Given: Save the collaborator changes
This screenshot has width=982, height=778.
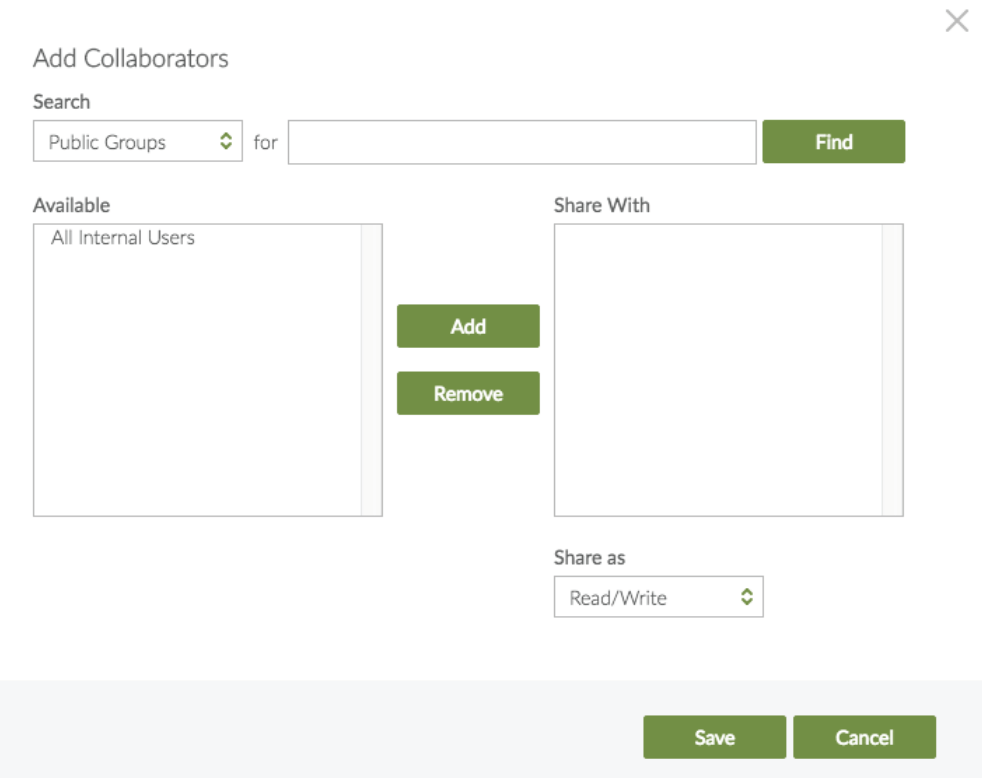Looking at the screenshot, I should [x=714, y=737].
